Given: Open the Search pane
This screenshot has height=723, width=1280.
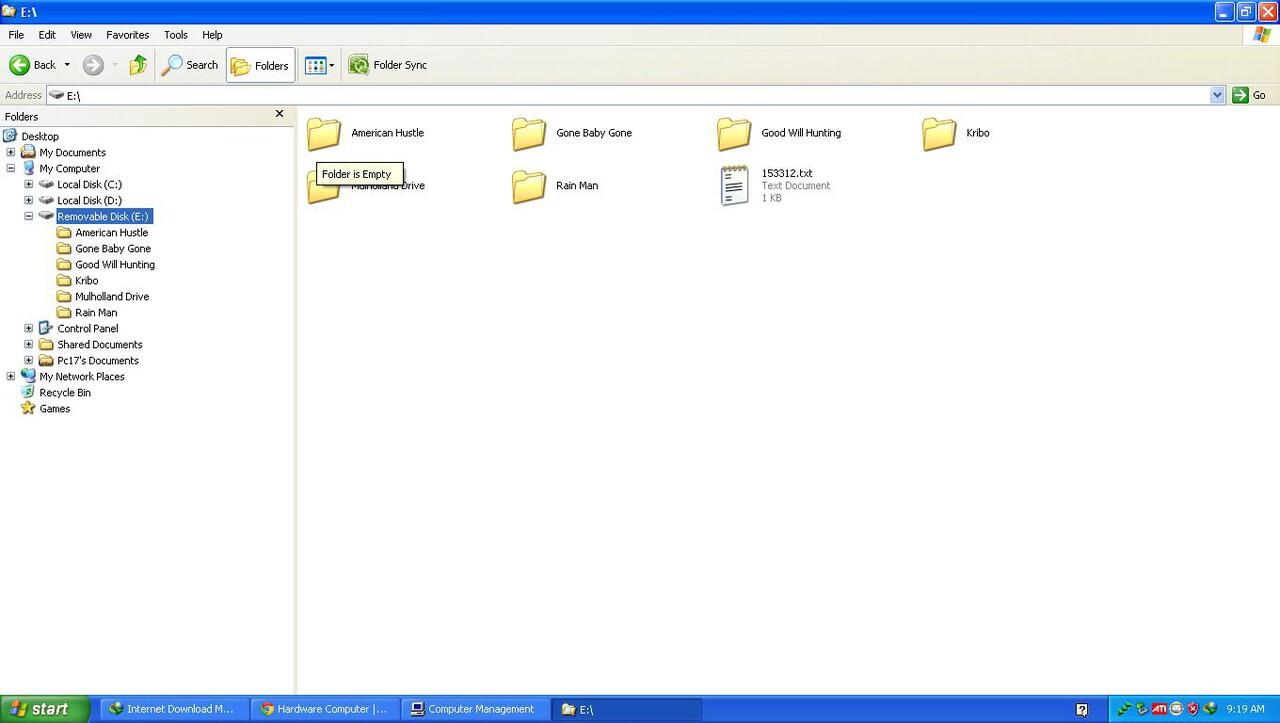Looking at the screenshot, I should click(x=190, y=65).
